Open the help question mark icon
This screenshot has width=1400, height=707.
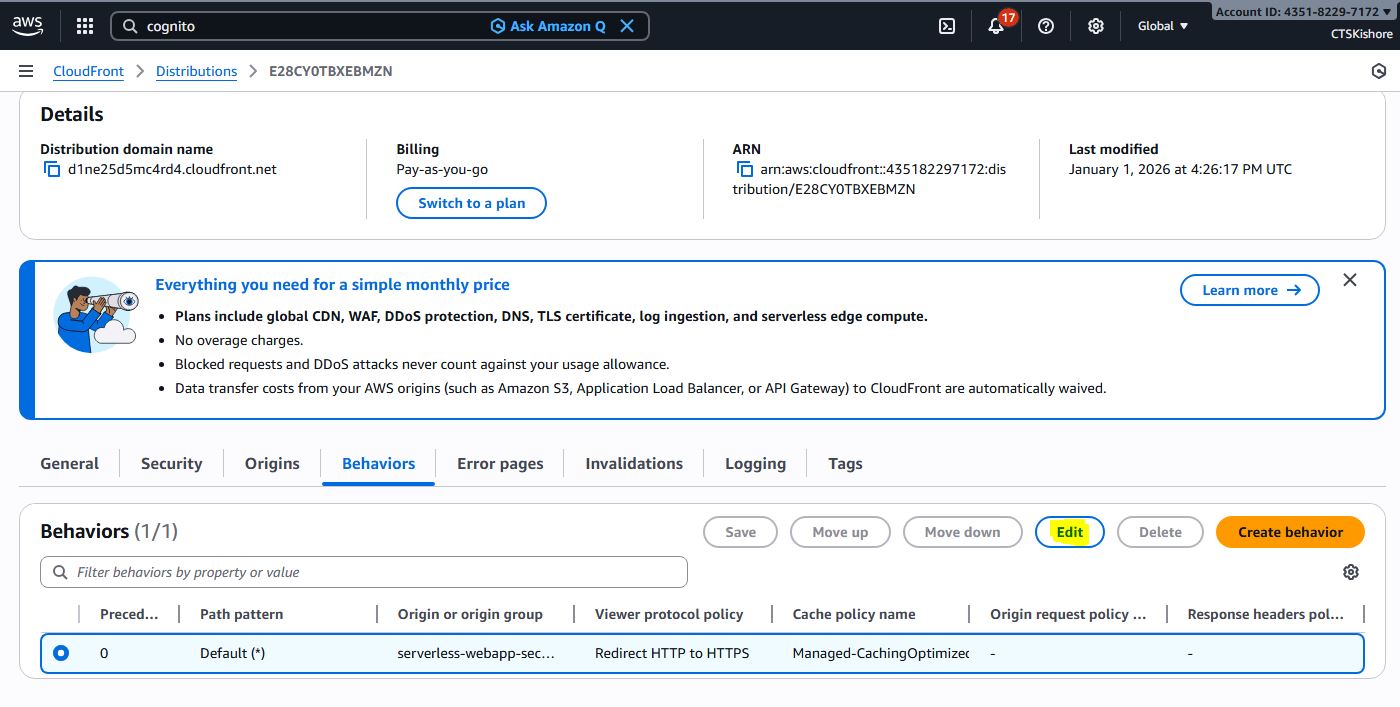(1046, 26)
